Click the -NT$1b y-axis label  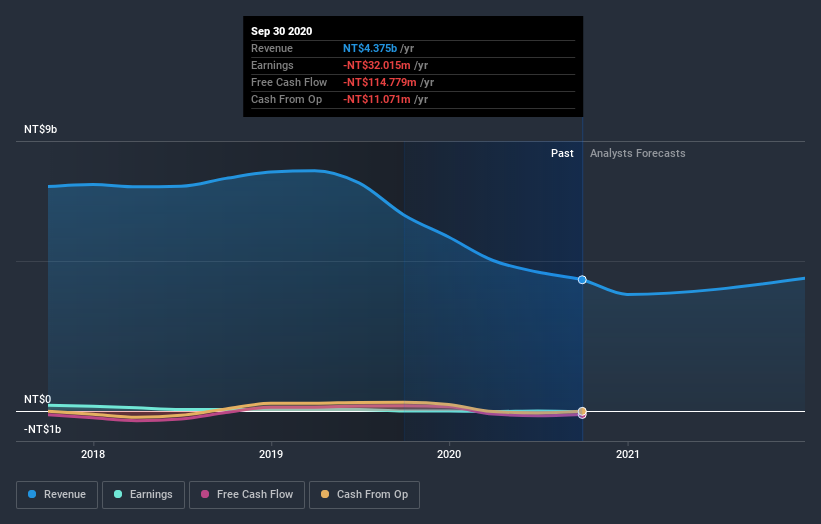click(42, 429)
